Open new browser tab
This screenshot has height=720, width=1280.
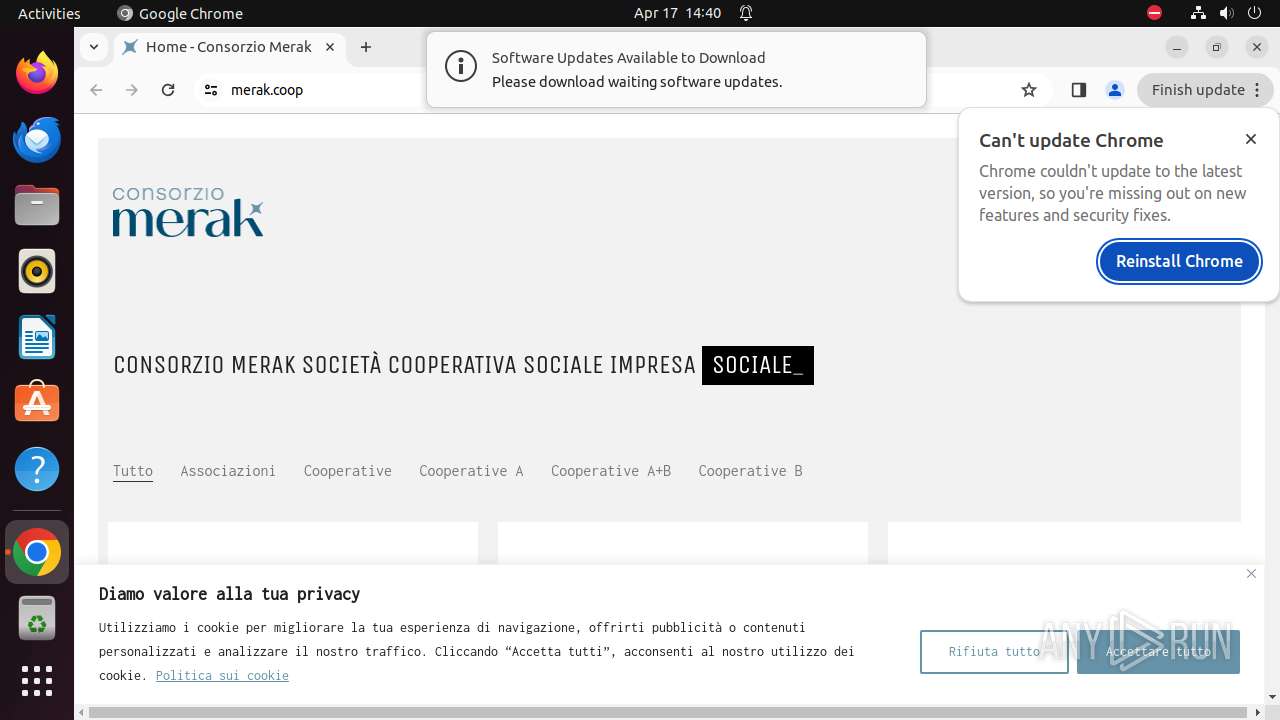pos(366,47)
